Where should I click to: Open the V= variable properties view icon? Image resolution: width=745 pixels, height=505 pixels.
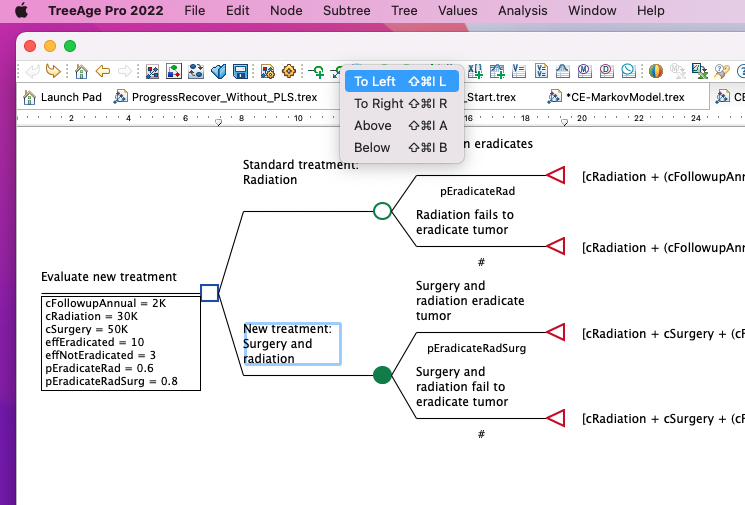coord(519,71)
